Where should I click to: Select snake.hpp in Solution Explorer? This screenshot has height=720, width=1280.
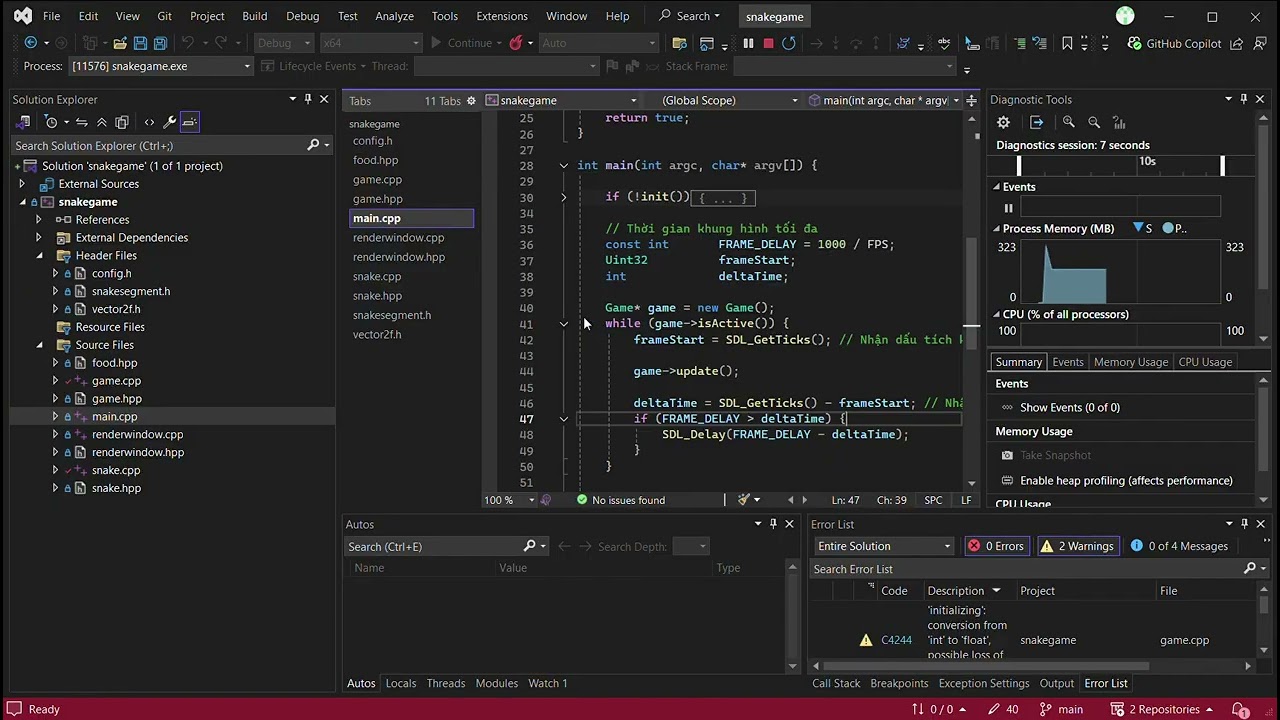point(116,488)
